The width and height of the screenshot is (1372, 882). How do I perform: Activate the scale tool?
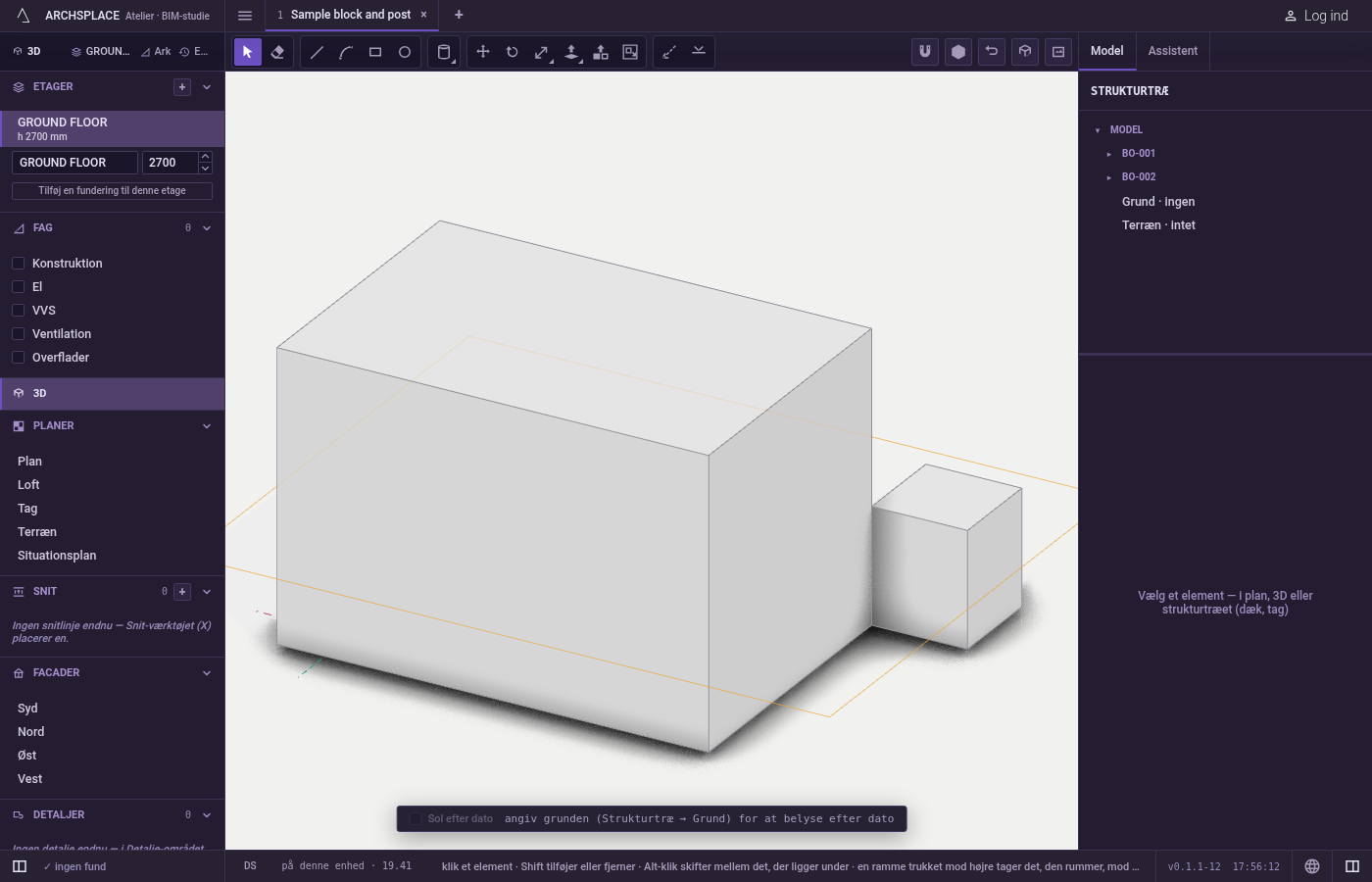pyautogui.click(x=542, y=52)
